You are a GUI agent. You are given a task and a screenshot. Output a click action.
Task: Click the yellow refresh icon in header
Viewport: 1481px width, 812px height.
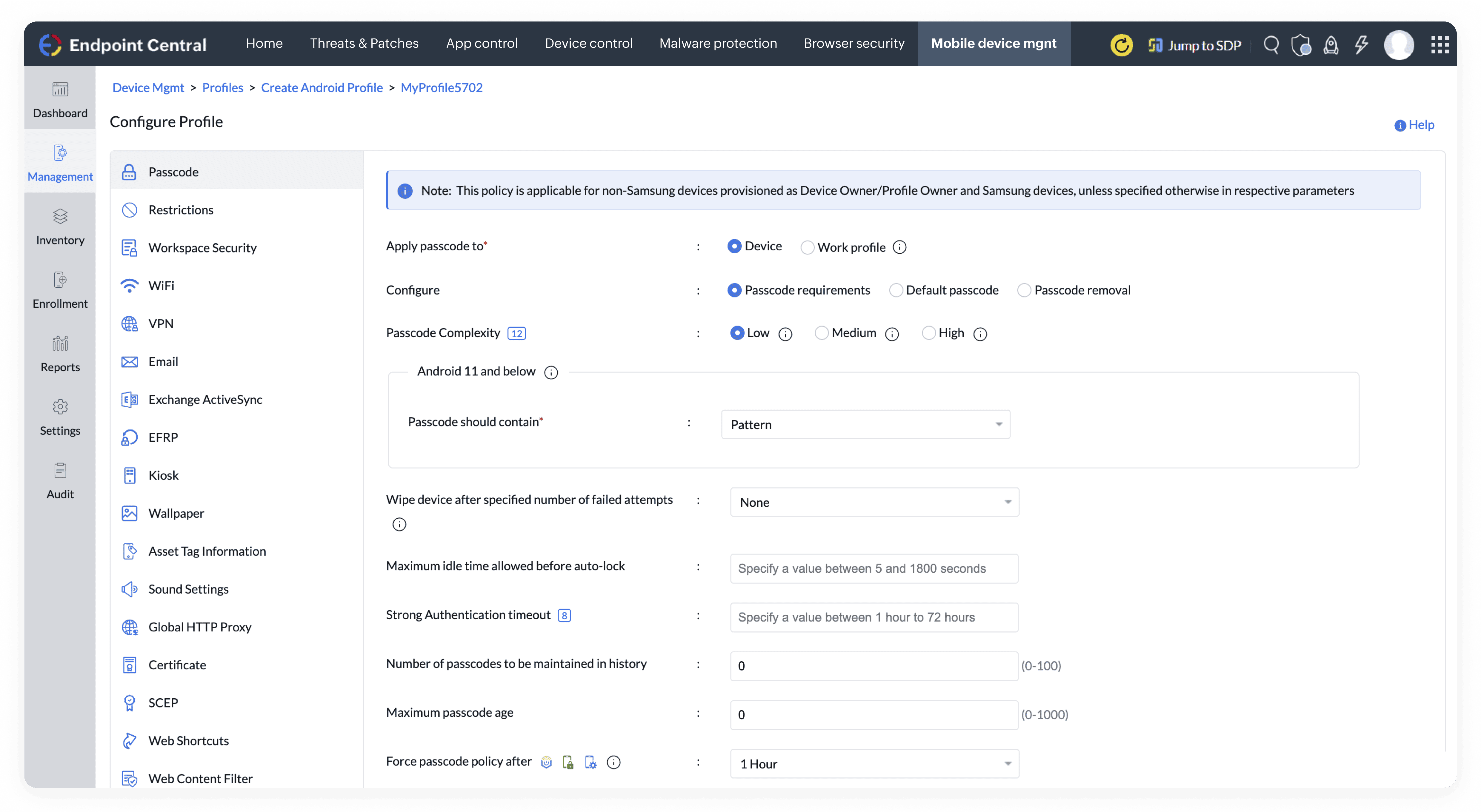[1120, 45]
